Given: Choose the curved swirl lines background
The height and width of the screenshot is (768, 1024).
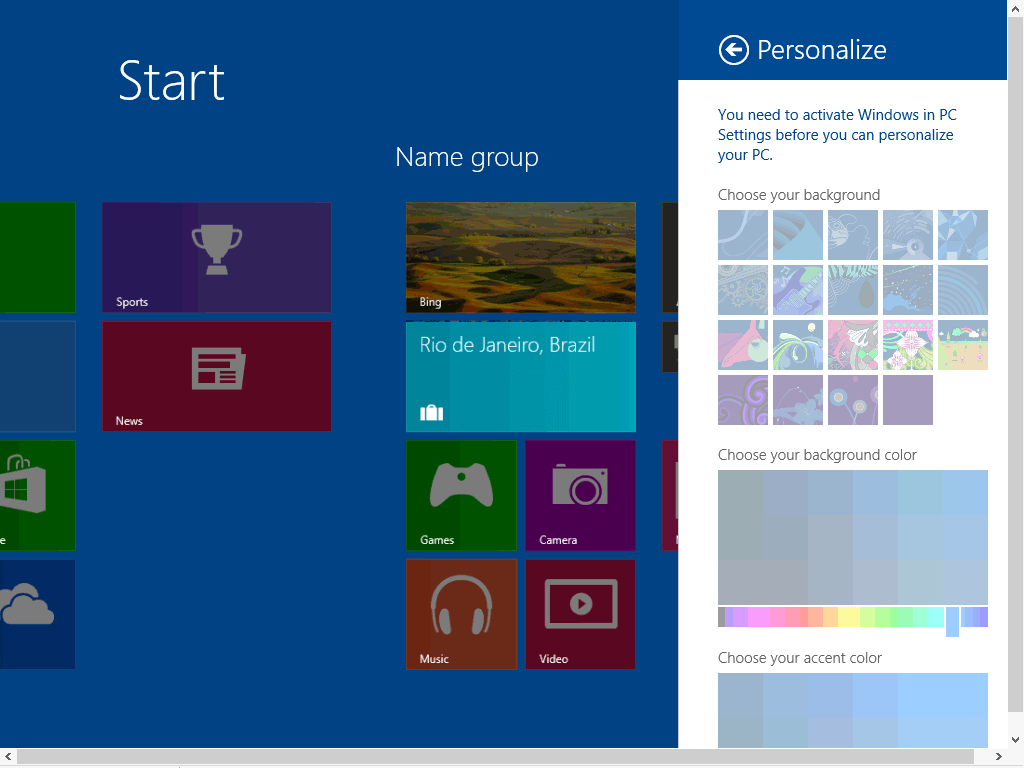Looking at the screenshot, I should click(x=743, y=235).
